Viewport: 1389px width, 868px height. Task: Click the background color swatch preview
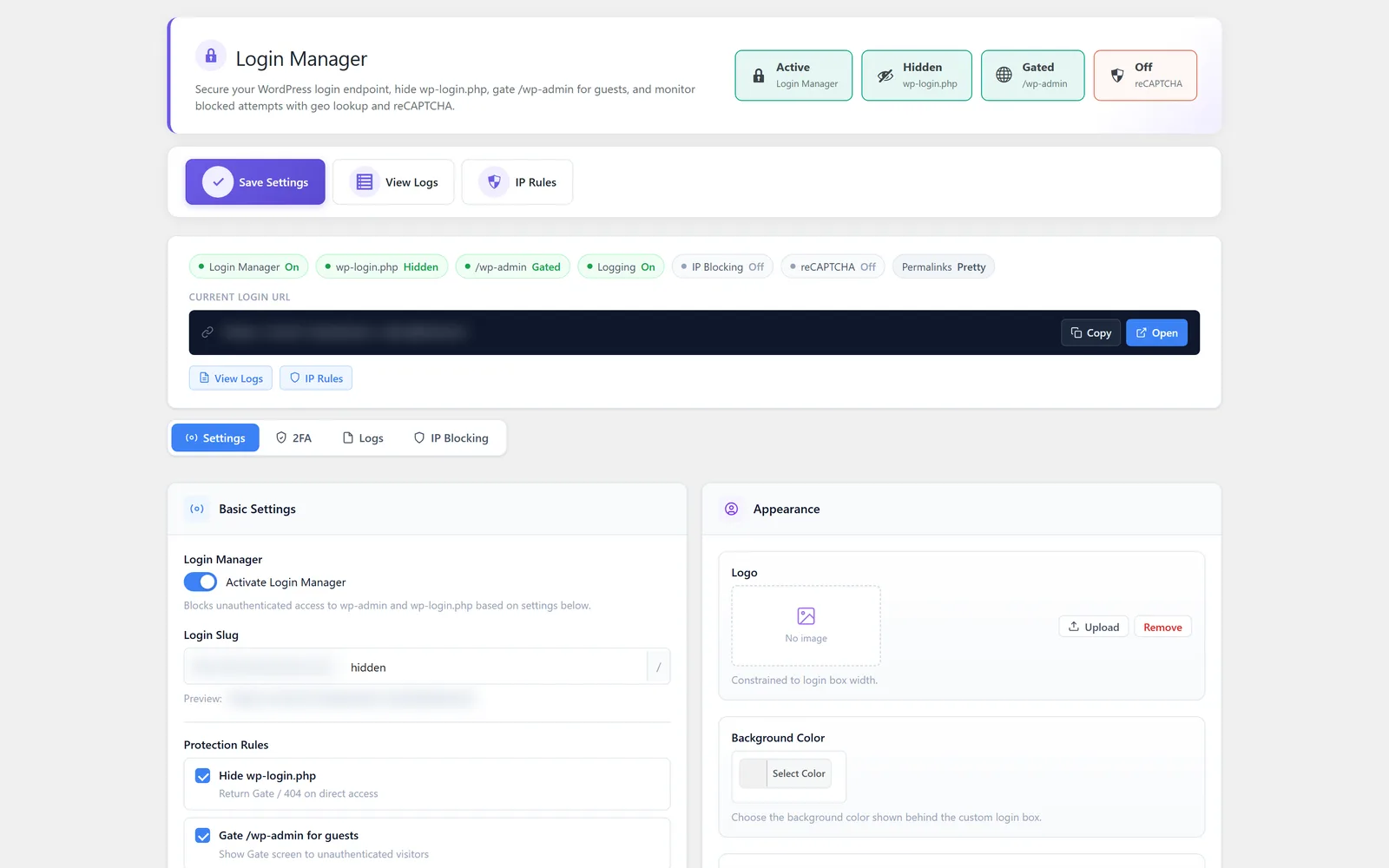click(x=753, y=773)
